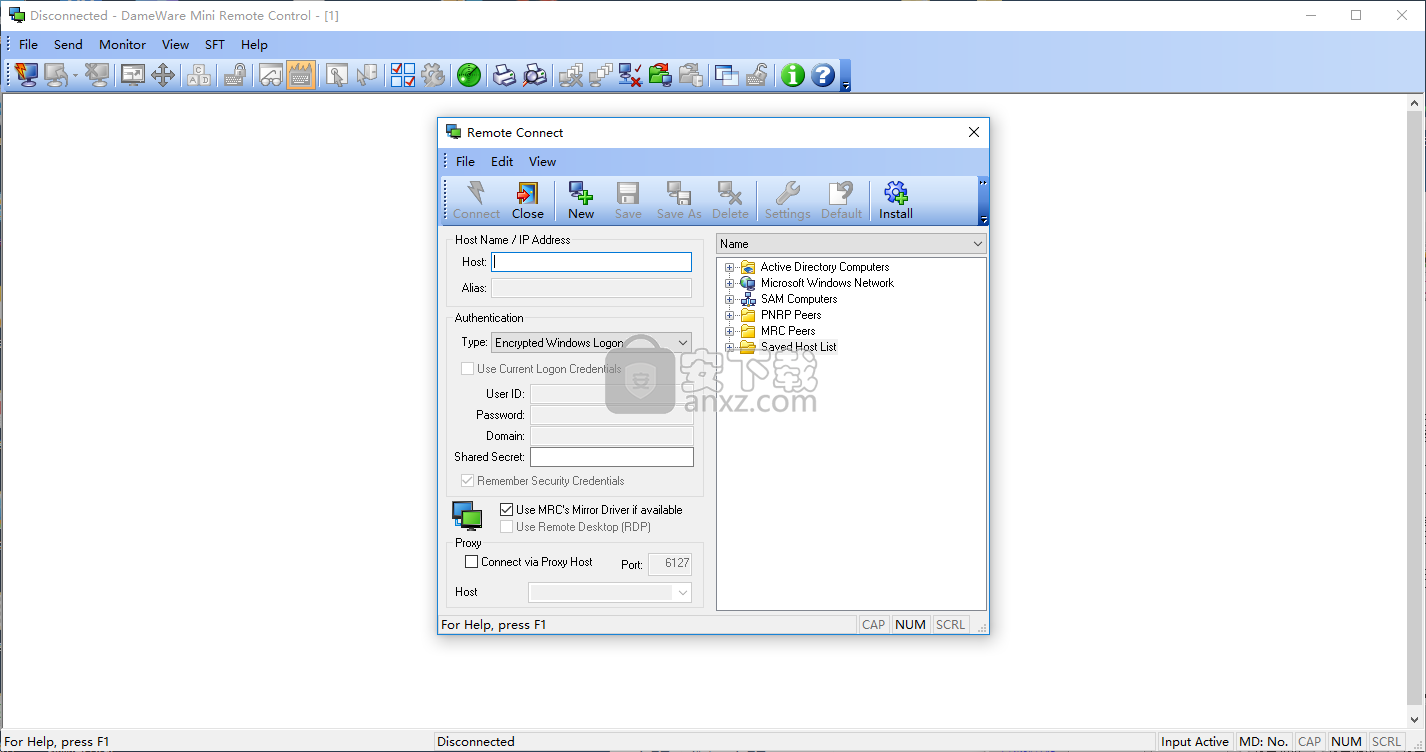Screen dimensions: 1426x752
Task: Open the Send menu
Action: [x=68, y=44]
